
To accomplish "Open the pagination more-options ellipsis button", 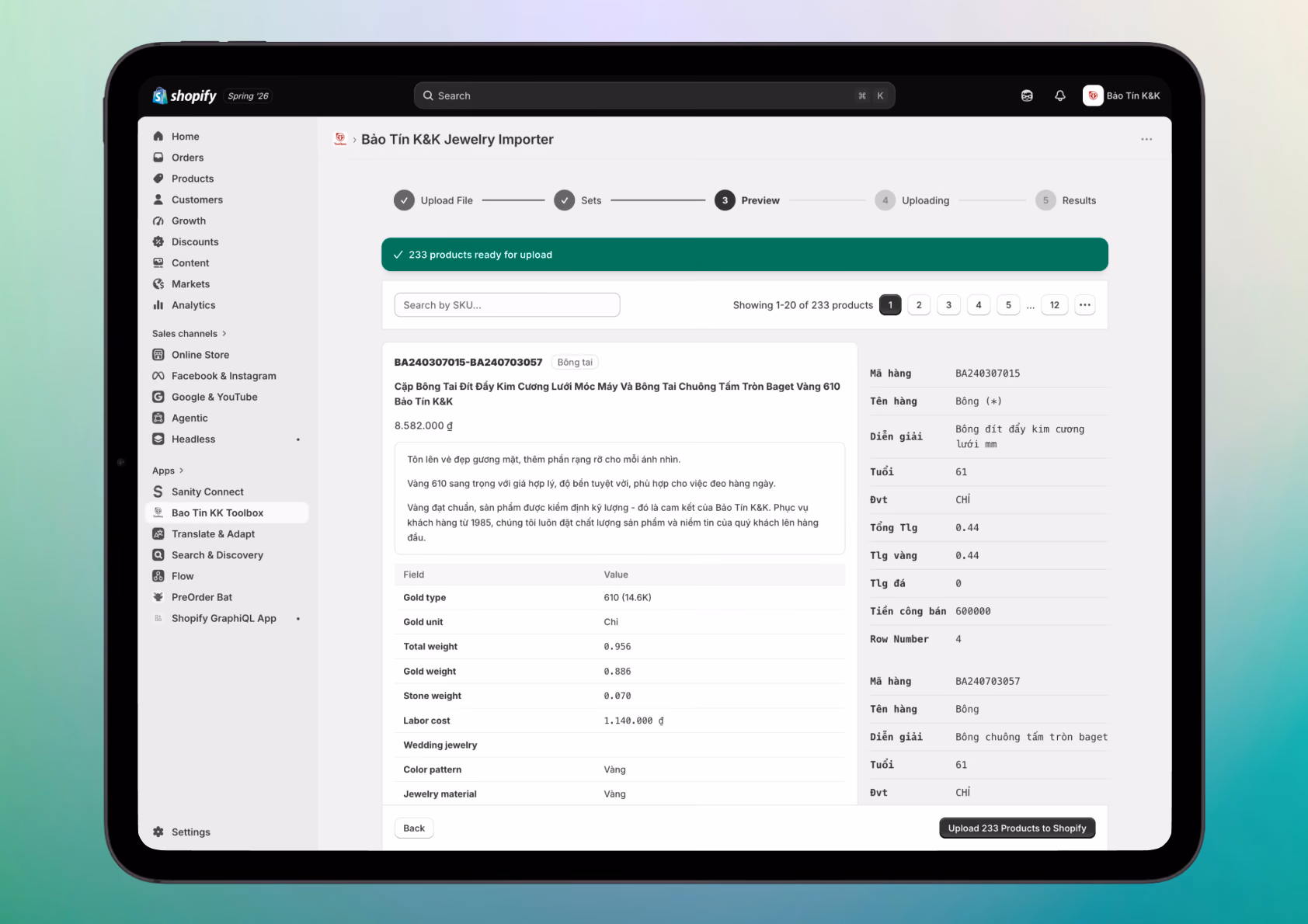I will 1085,305.
